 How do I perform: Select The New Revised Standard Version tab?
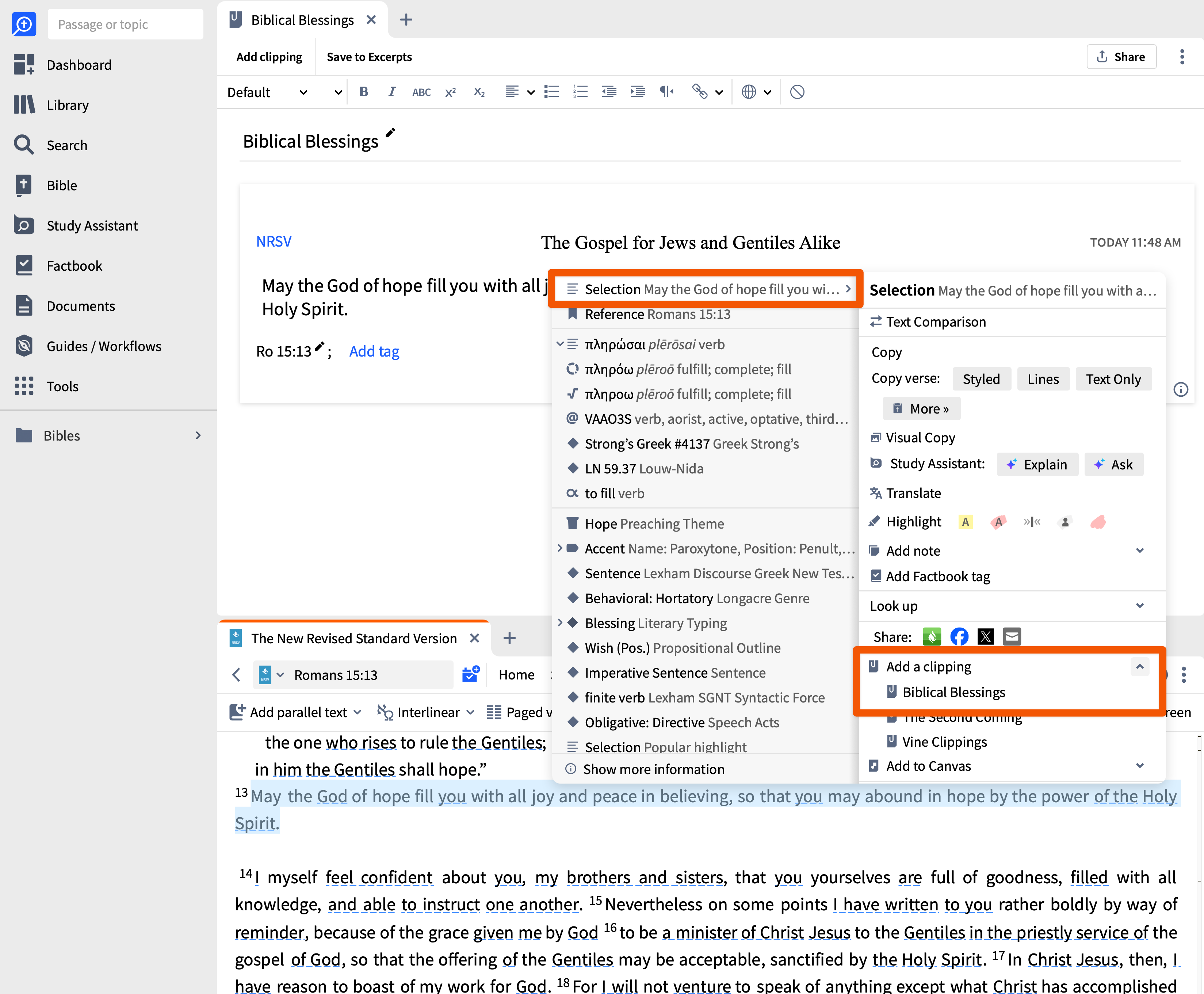[x=353, y=638]
